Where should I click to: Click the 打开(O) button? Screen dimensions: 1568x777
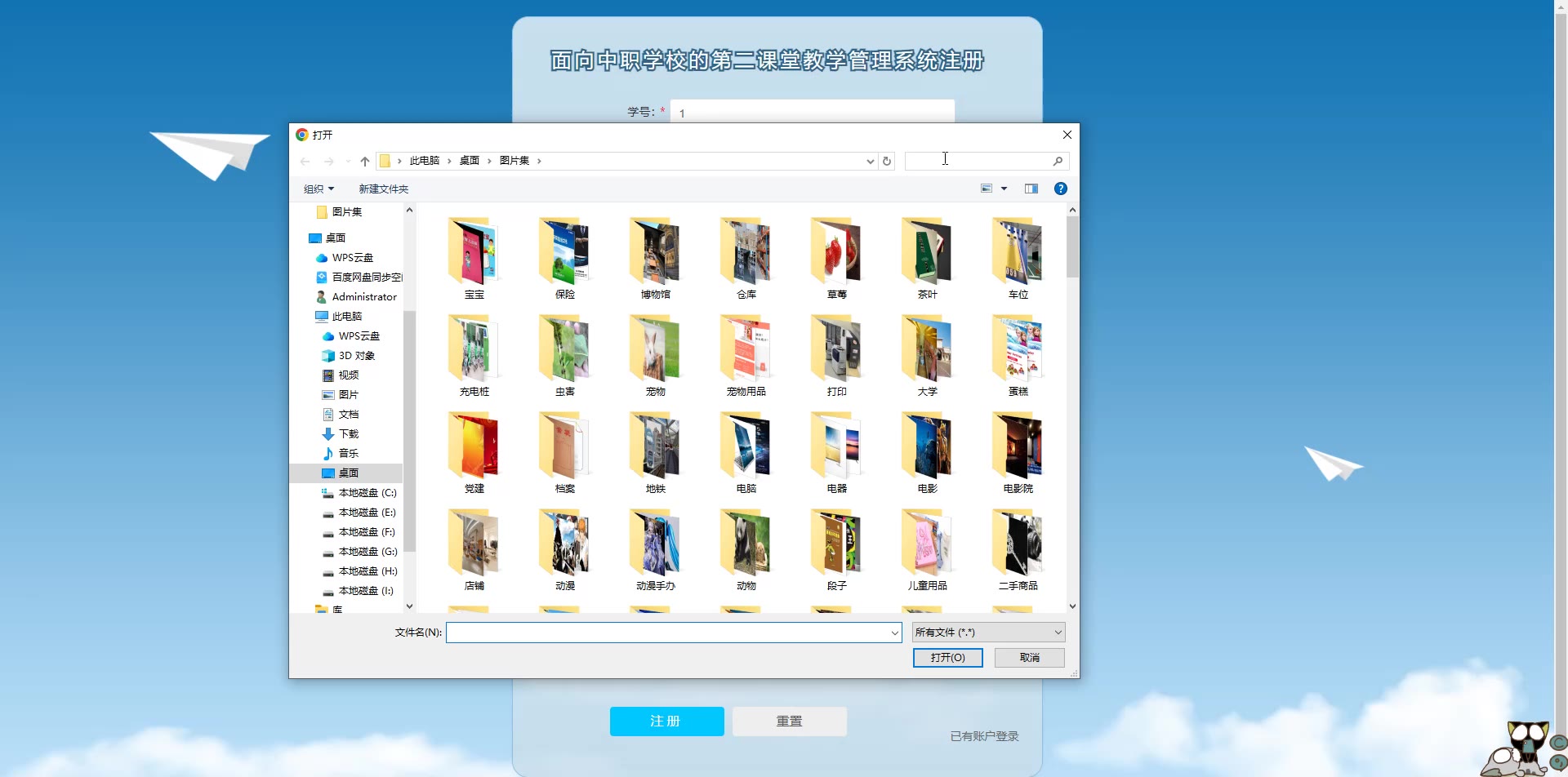(948, 658)
